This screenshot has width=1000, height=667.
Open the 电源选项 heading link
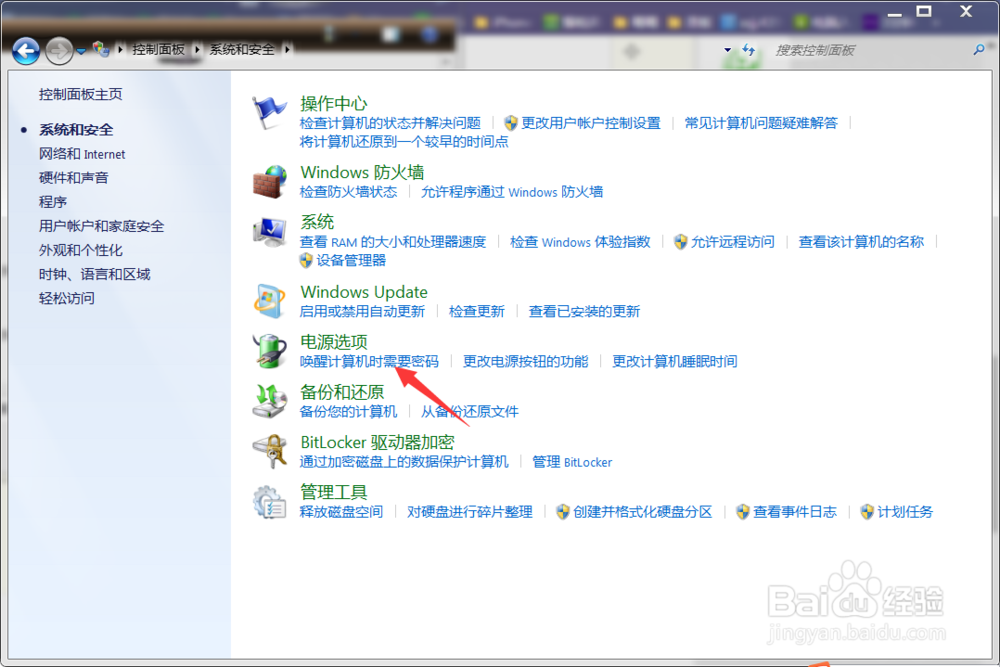click(334, 342)
